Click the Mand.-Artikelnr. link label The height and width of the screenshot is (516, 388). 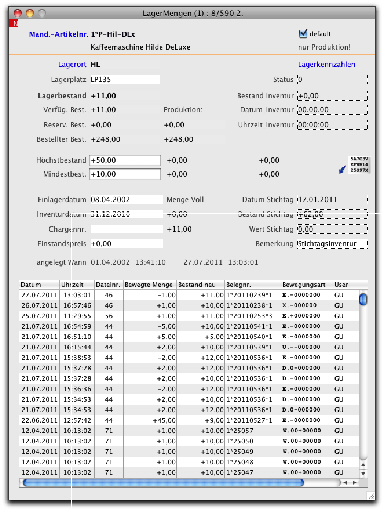point(58,34)
